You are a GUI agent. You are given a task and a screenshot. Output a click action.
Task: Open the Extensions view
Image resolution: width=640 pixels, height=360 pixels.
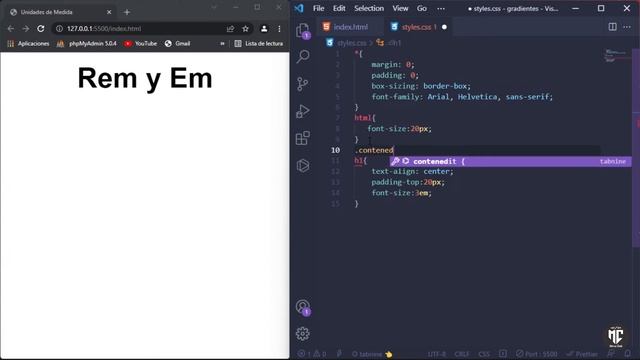point(303,138)
